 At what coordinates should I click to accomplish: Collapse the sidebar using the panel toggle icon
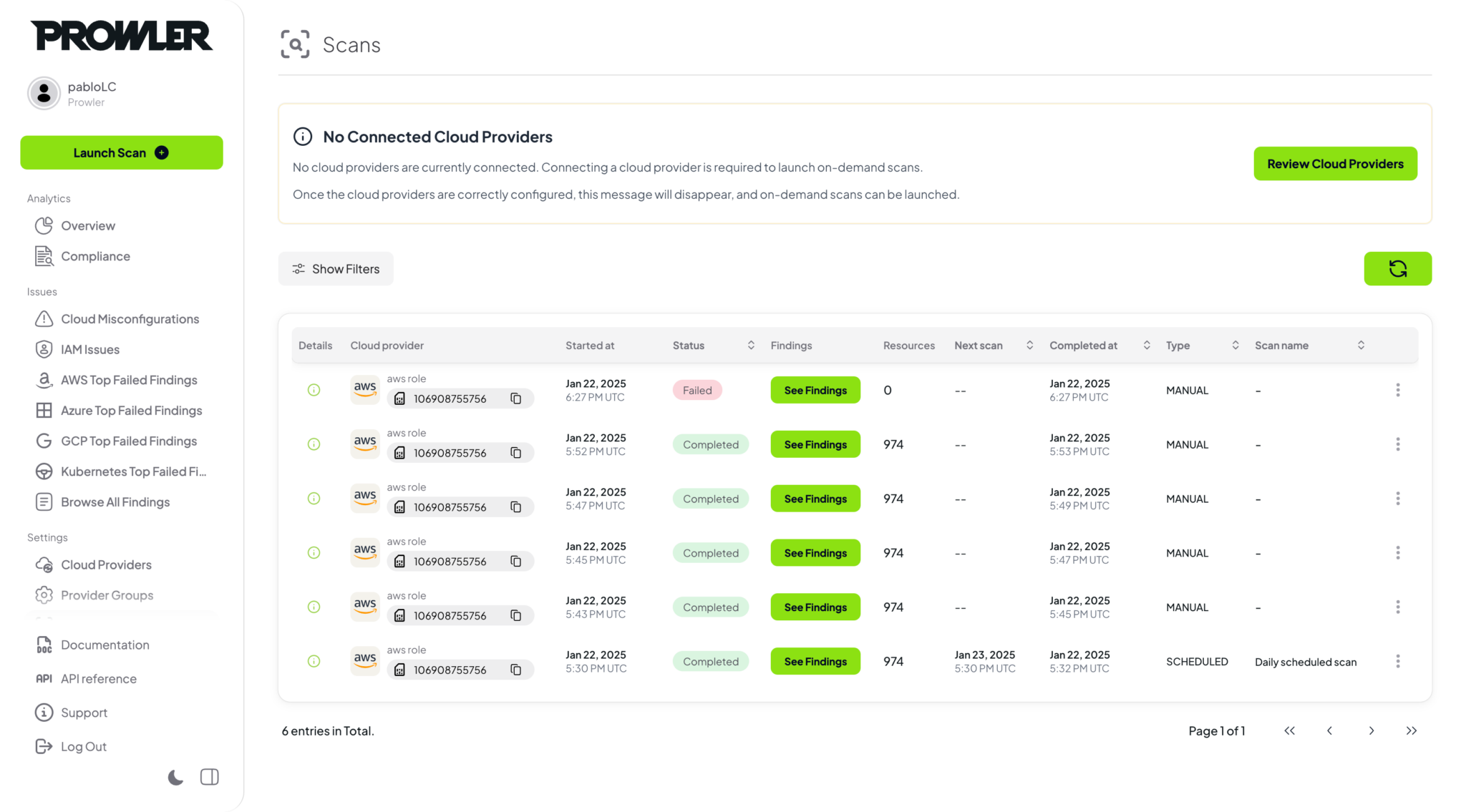[x=210, y=777]
